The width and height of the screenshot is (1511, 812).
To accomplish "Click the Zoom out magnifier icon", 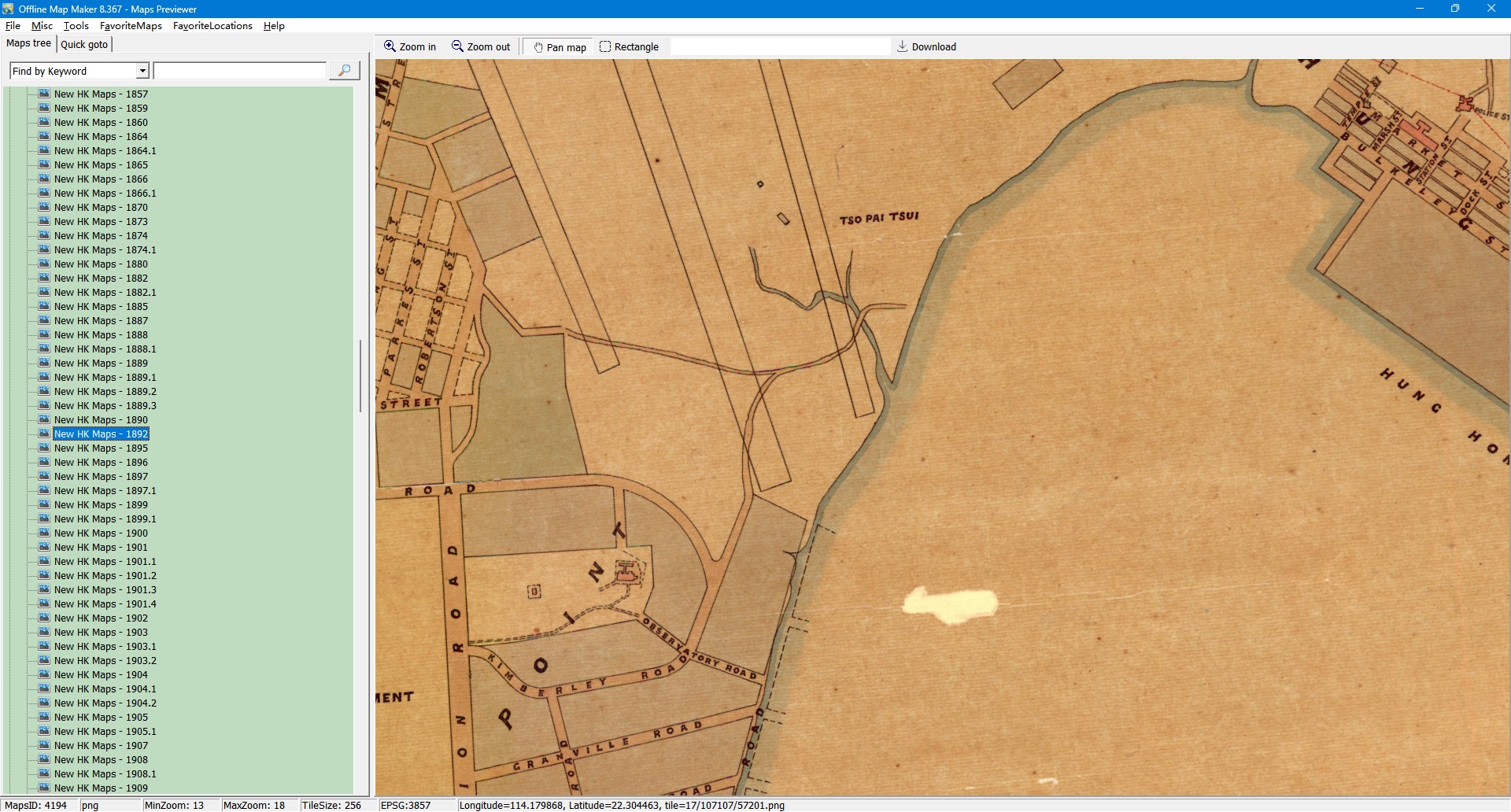I will (457, 46).
